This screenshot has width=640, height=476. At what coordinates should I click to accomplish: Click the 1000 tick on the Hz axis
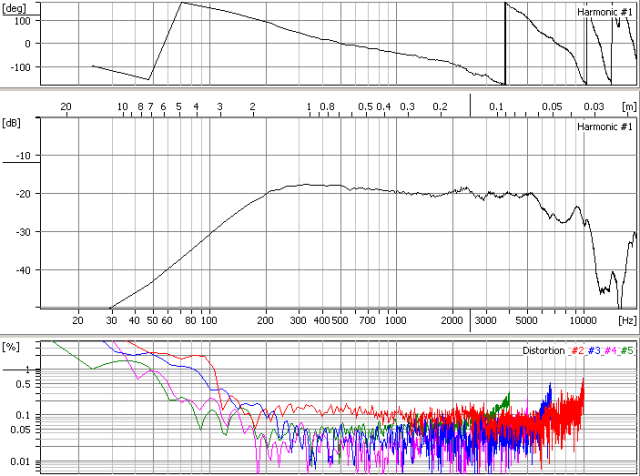point(395,321)
